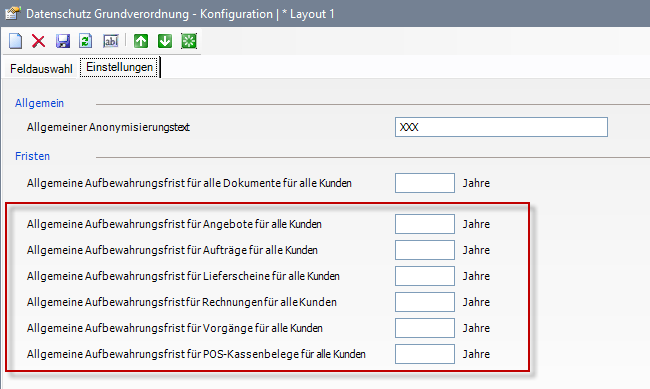Click the green refresh document icon
Screen dimensions: 650x389
pos(86,41)
